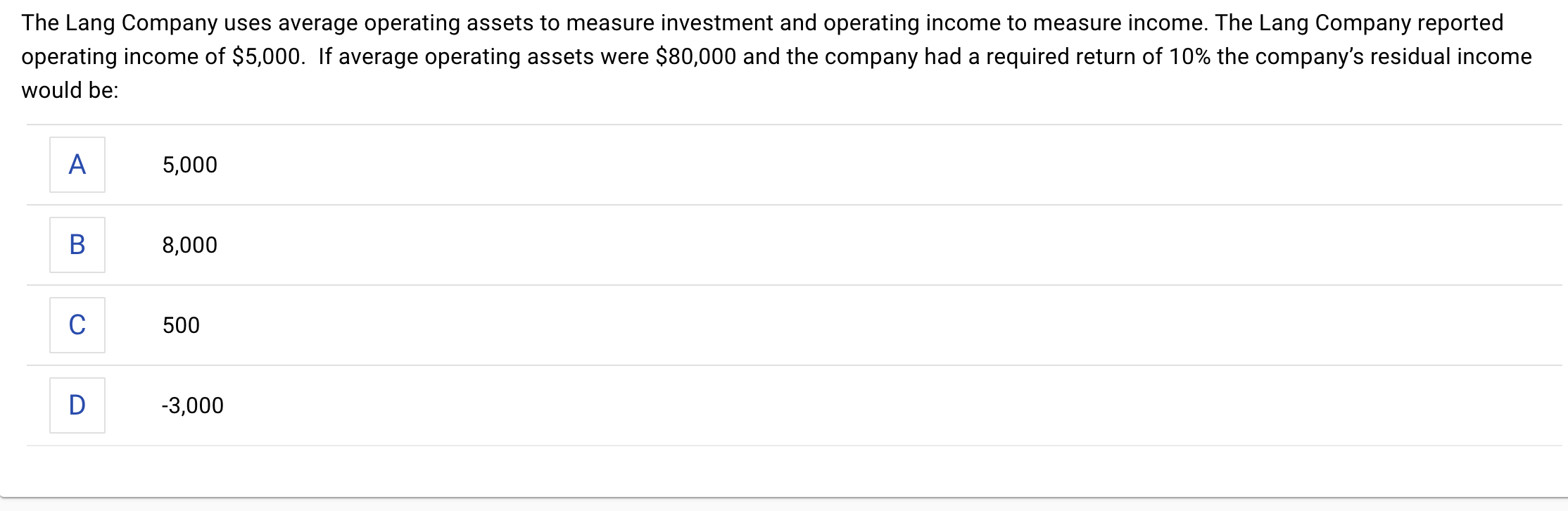Click the letter D in its box
The image size is (1568, 511).
click(x=77, y=404)
